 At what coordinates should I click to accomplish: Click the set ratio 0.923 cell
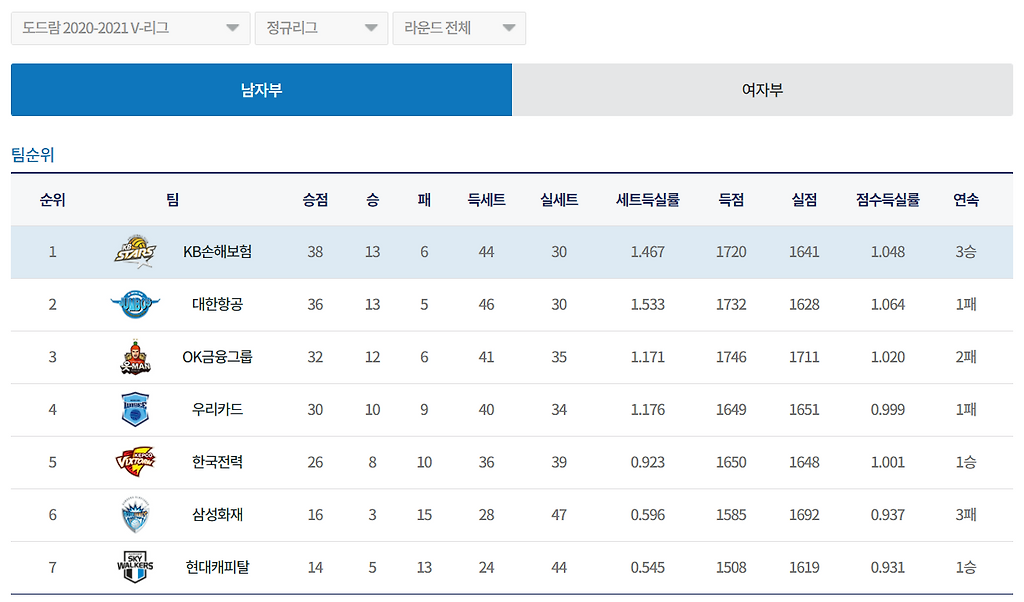click(648, 462)
